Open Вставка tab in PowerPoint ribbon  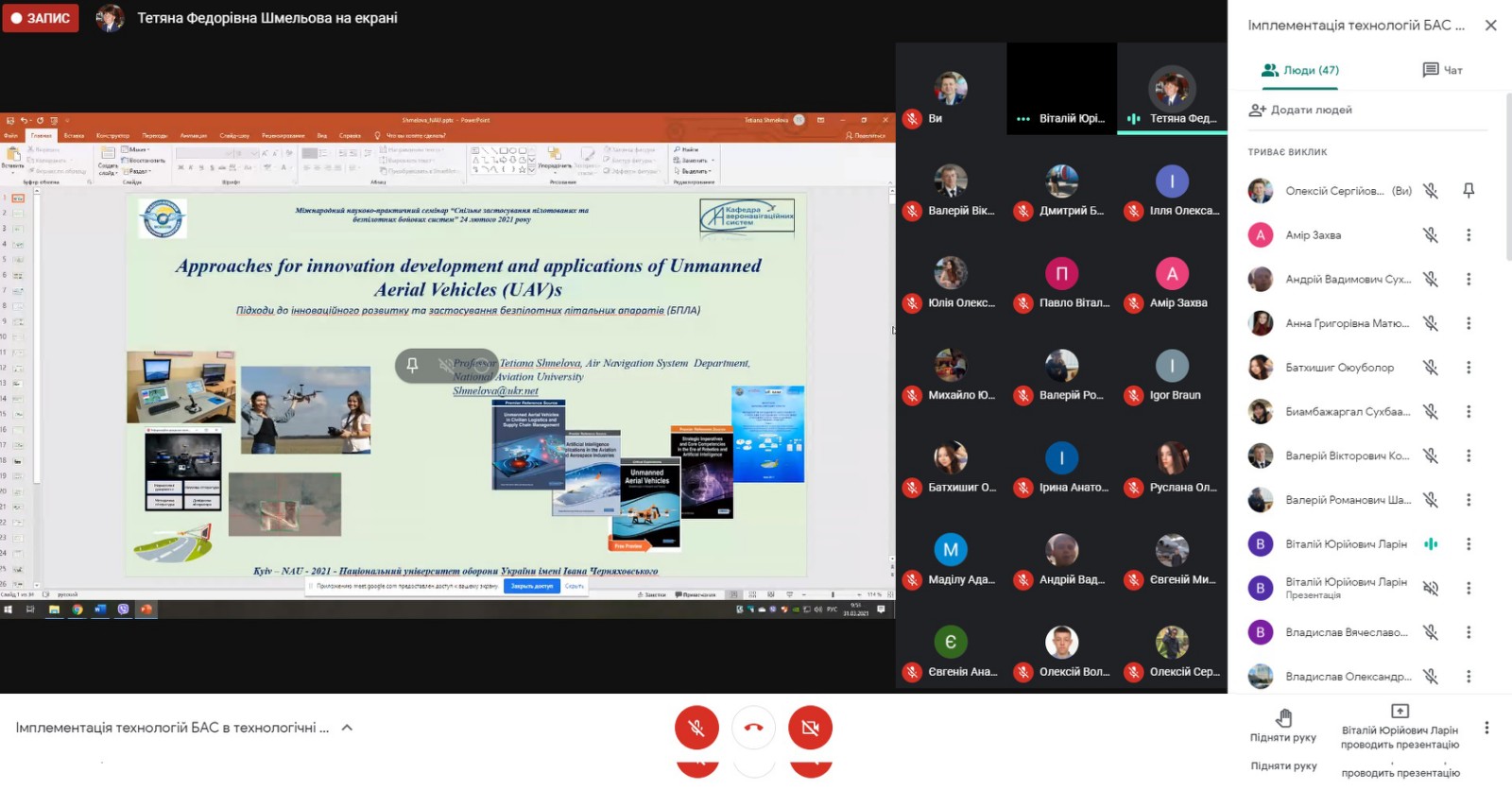point(74,136)
